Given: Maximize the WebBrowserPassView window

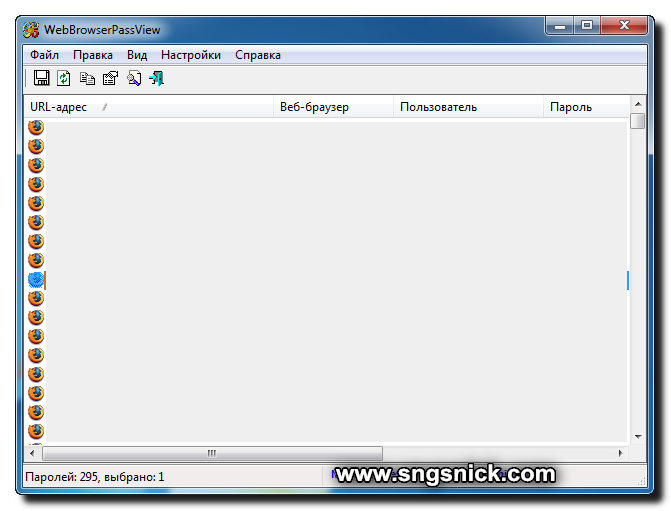Looking at the screenshot, I should point(587,26).
